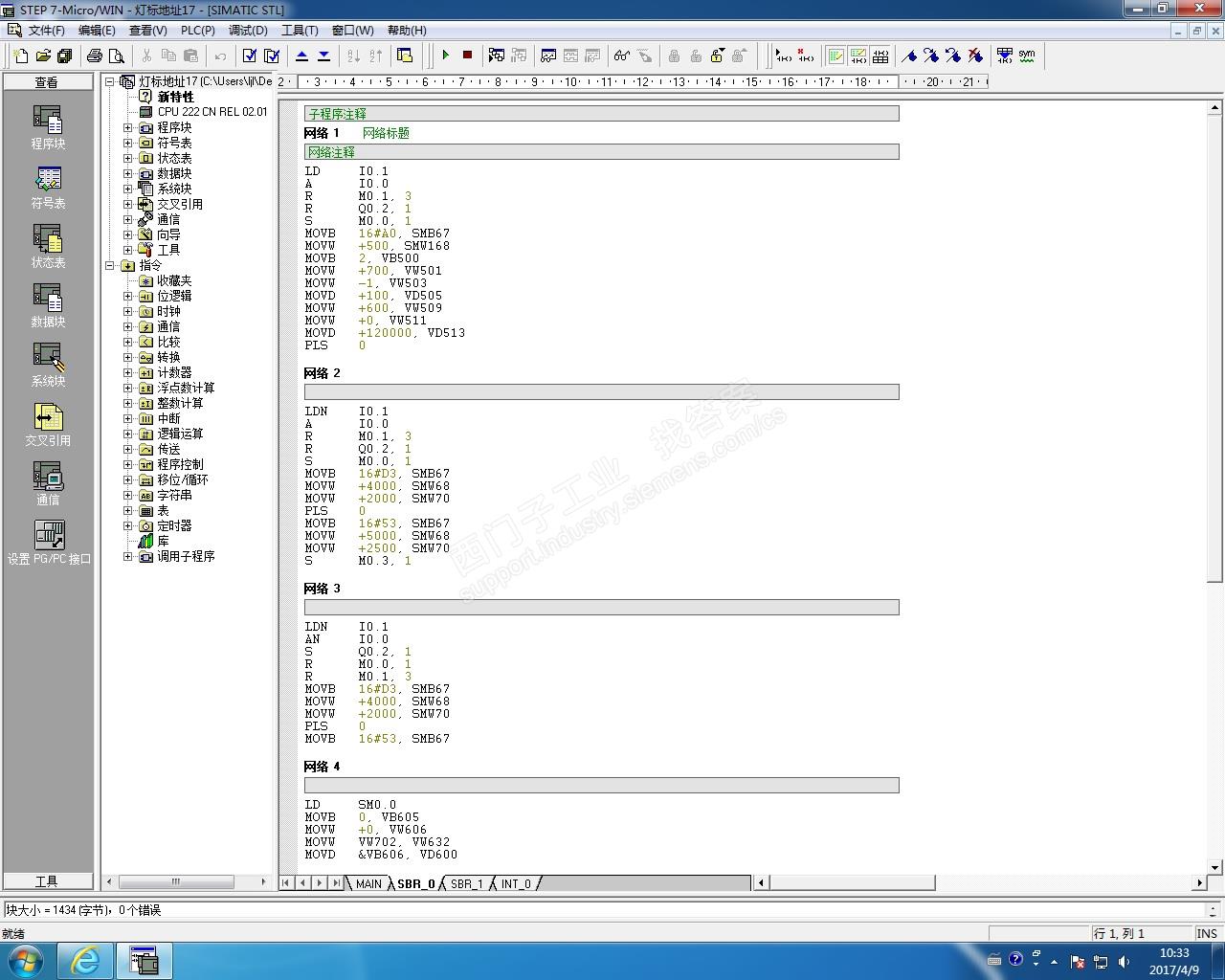Put the PLC in RUN mode
This screenshot has height=980, width=1225.
click(x=445, y=56)
